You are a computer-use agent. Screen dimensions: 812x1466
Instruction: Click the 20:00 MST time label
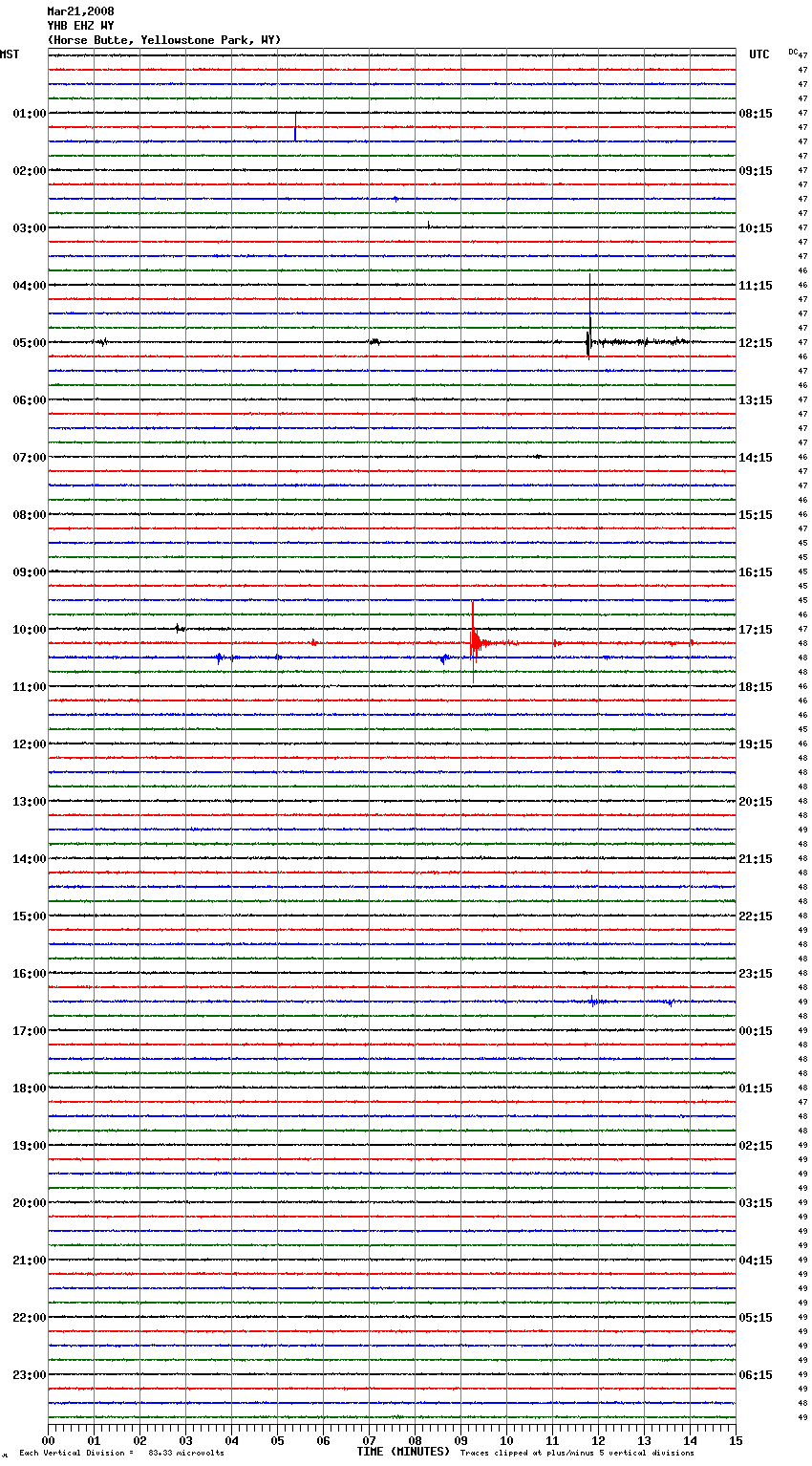tap(30, 1203)
